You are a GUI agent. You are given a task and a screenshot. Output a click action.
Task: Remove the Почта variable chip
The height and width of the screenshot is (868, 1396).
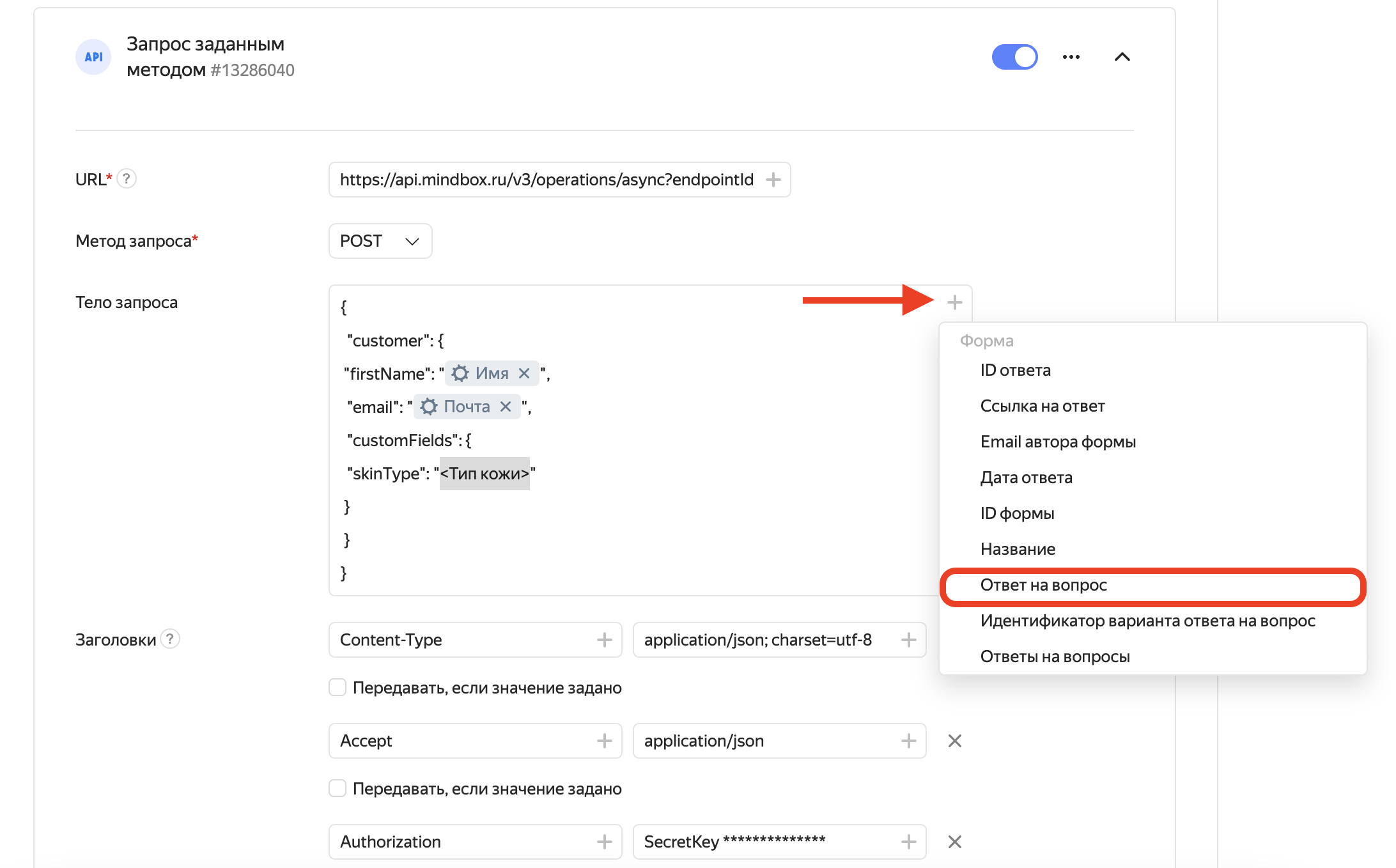[x=506, y=407]
